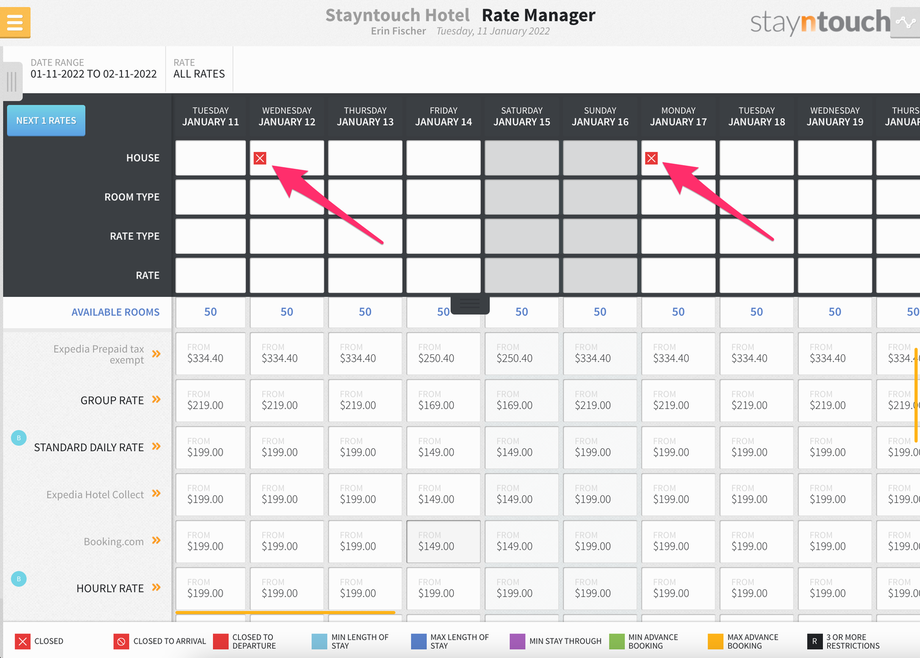Click RATE restriction cell for January 16
The width and height of the screenshot is (920, 658).
(x=600, y=275)
